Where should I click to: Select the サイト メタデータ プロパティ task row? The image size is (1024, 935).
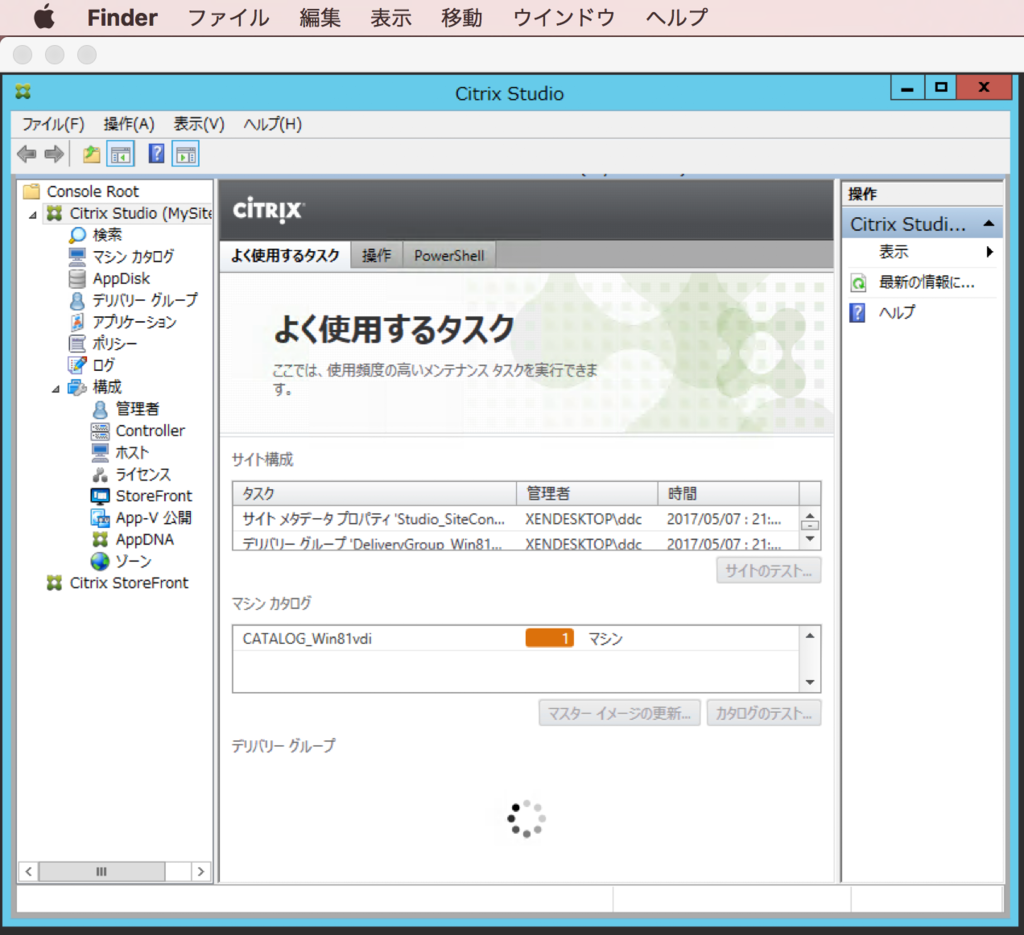(516, 519)
